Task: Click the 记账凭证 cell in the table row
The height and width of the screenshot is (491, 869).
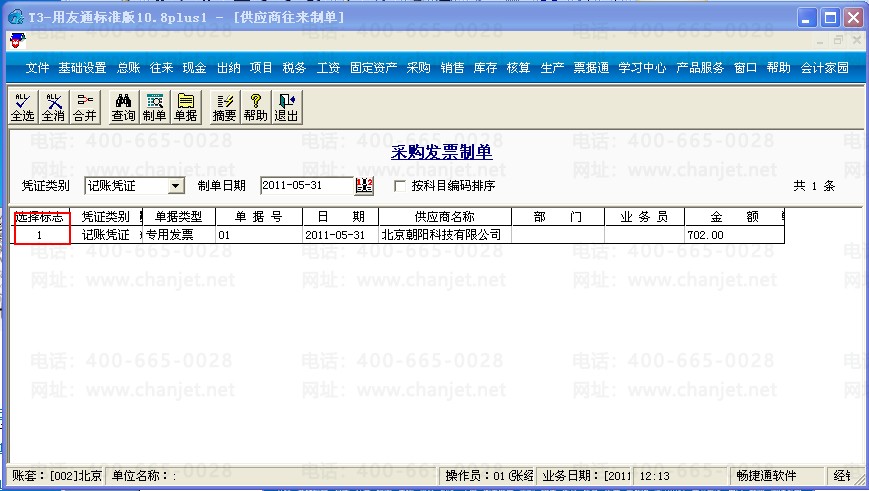Action: [x=106, y=235]
